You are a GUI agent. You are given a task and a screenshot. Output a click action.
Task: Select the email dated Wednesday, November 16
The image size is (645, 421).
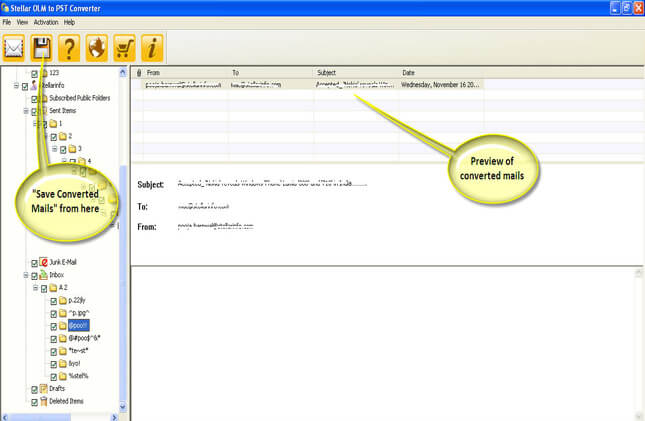point(307,85)
